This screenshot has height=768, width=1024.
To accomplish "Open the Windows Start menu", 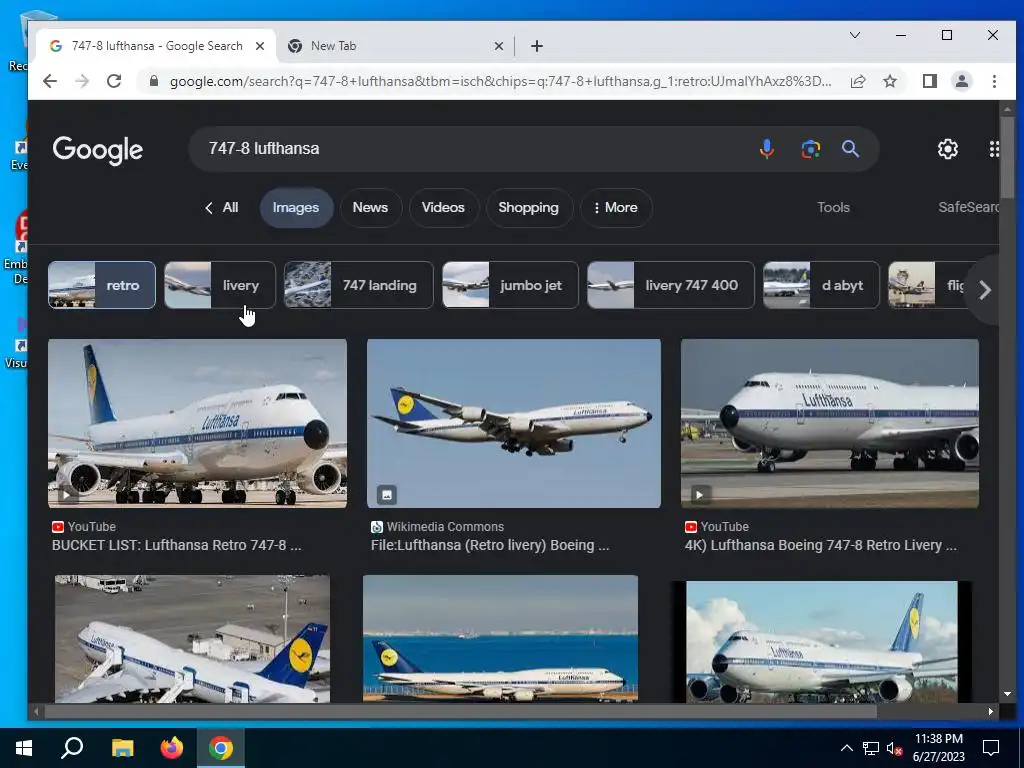I will (x=24, y=748).
